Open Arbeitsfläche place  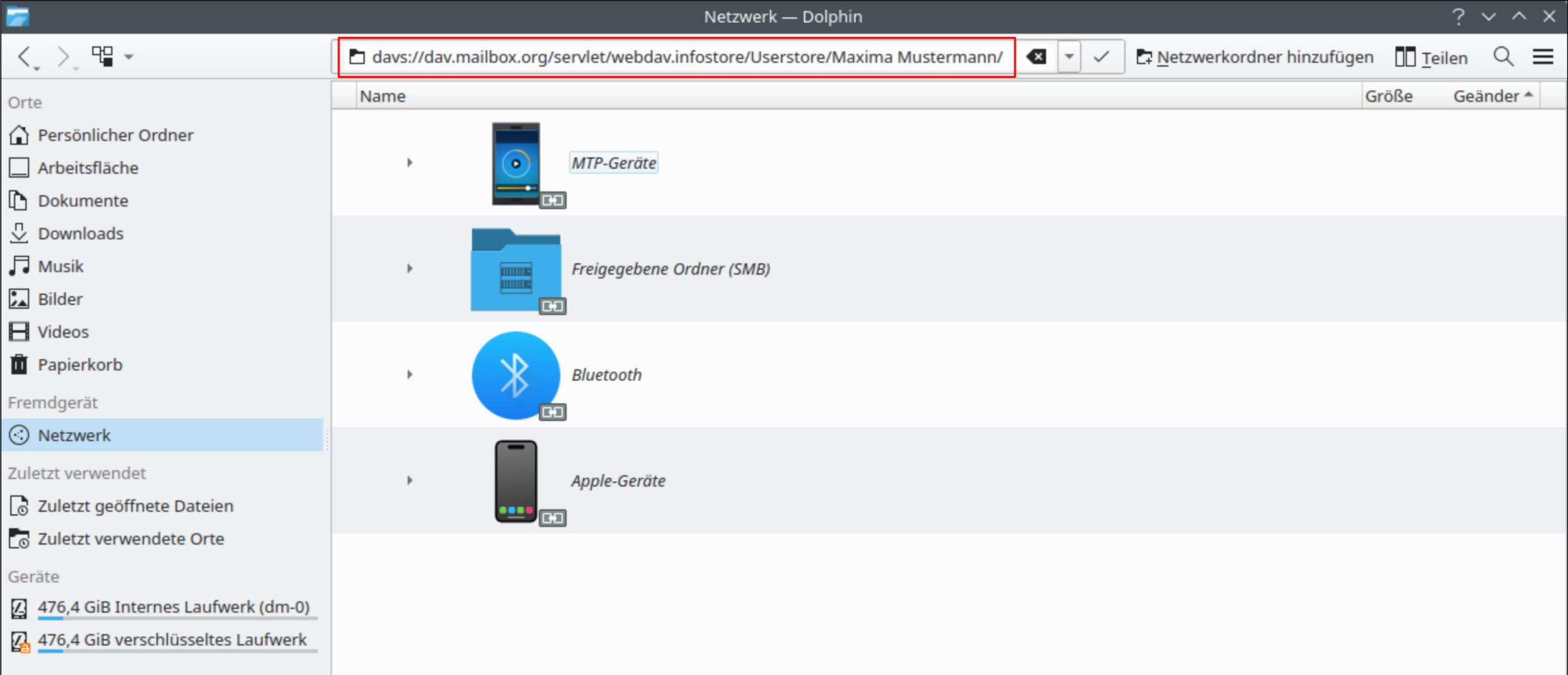pos(162,168)
